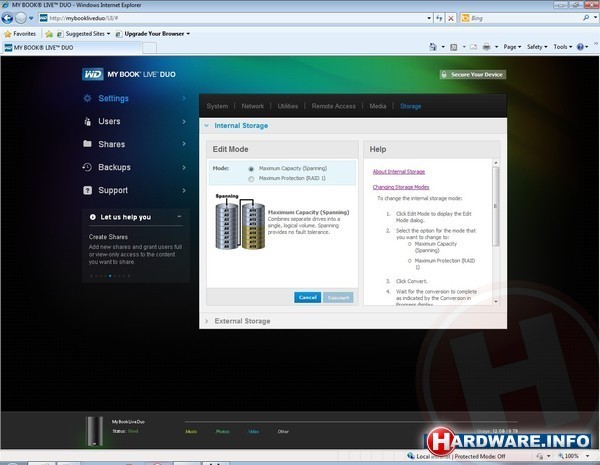The image size is (600, 465).
Task: Switch to the Storage tab
Action: tap(411, 106)
